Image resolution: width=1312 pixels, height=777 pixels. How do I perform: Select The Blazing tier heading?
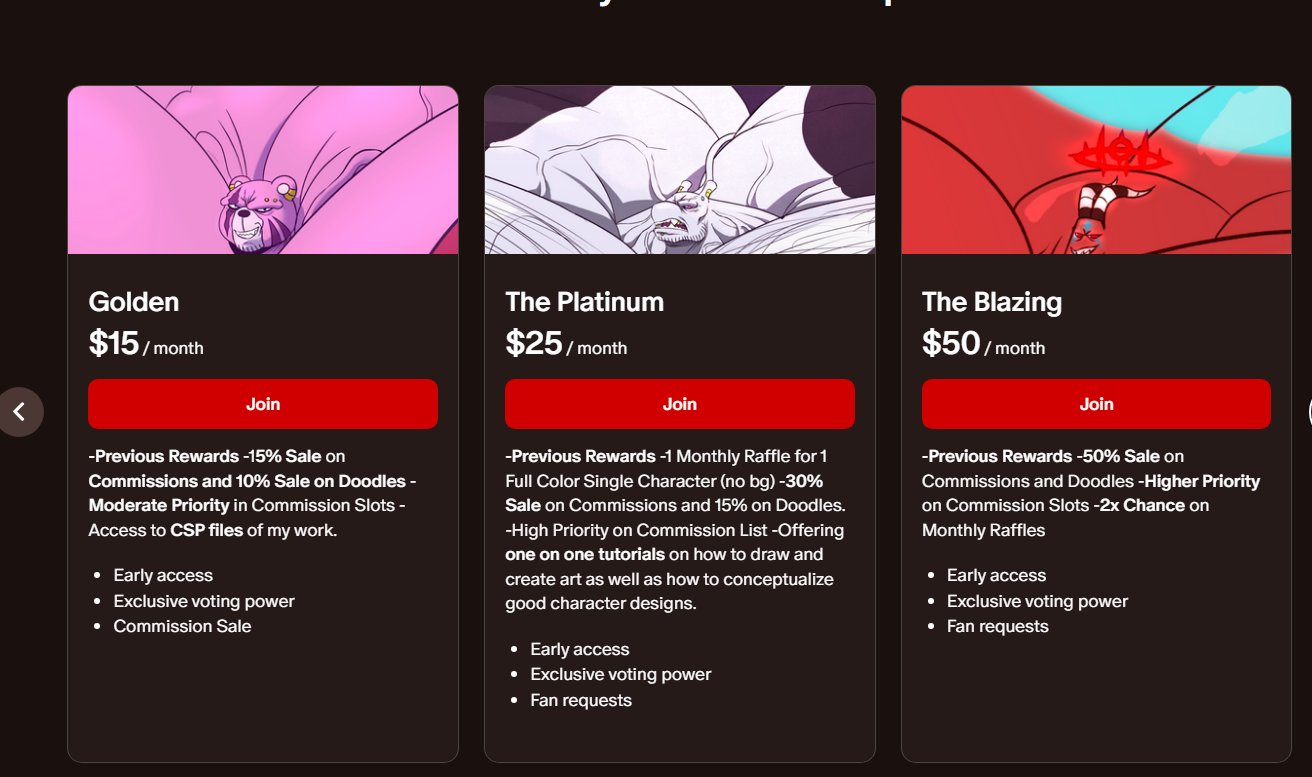(x=992, y=302)
